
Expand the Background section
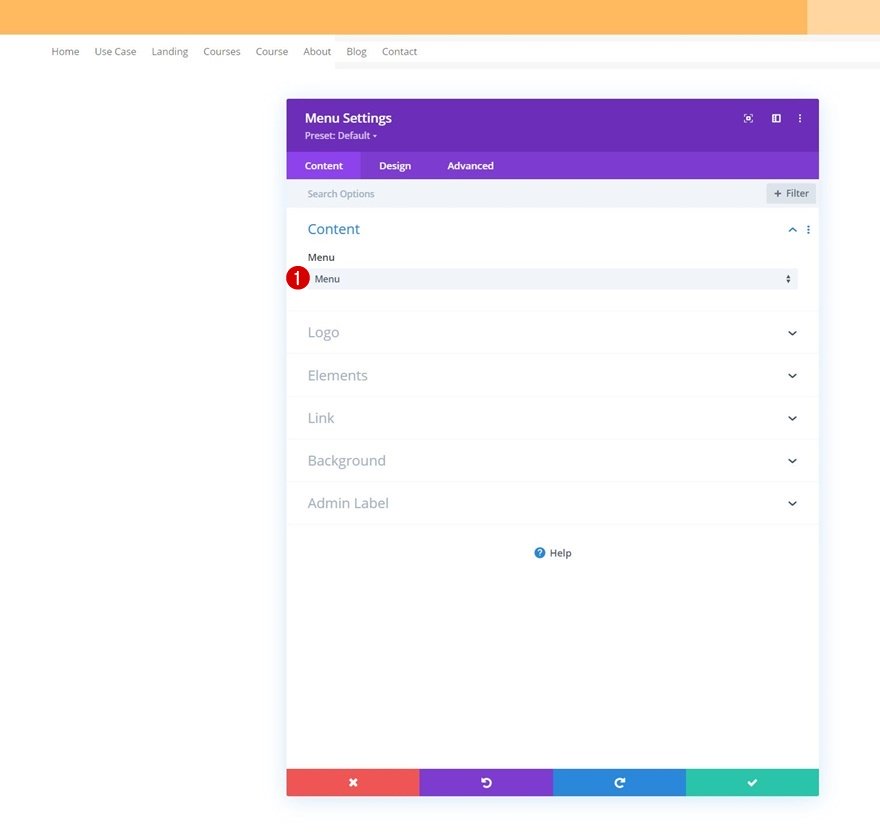click(x=552, y=461)
